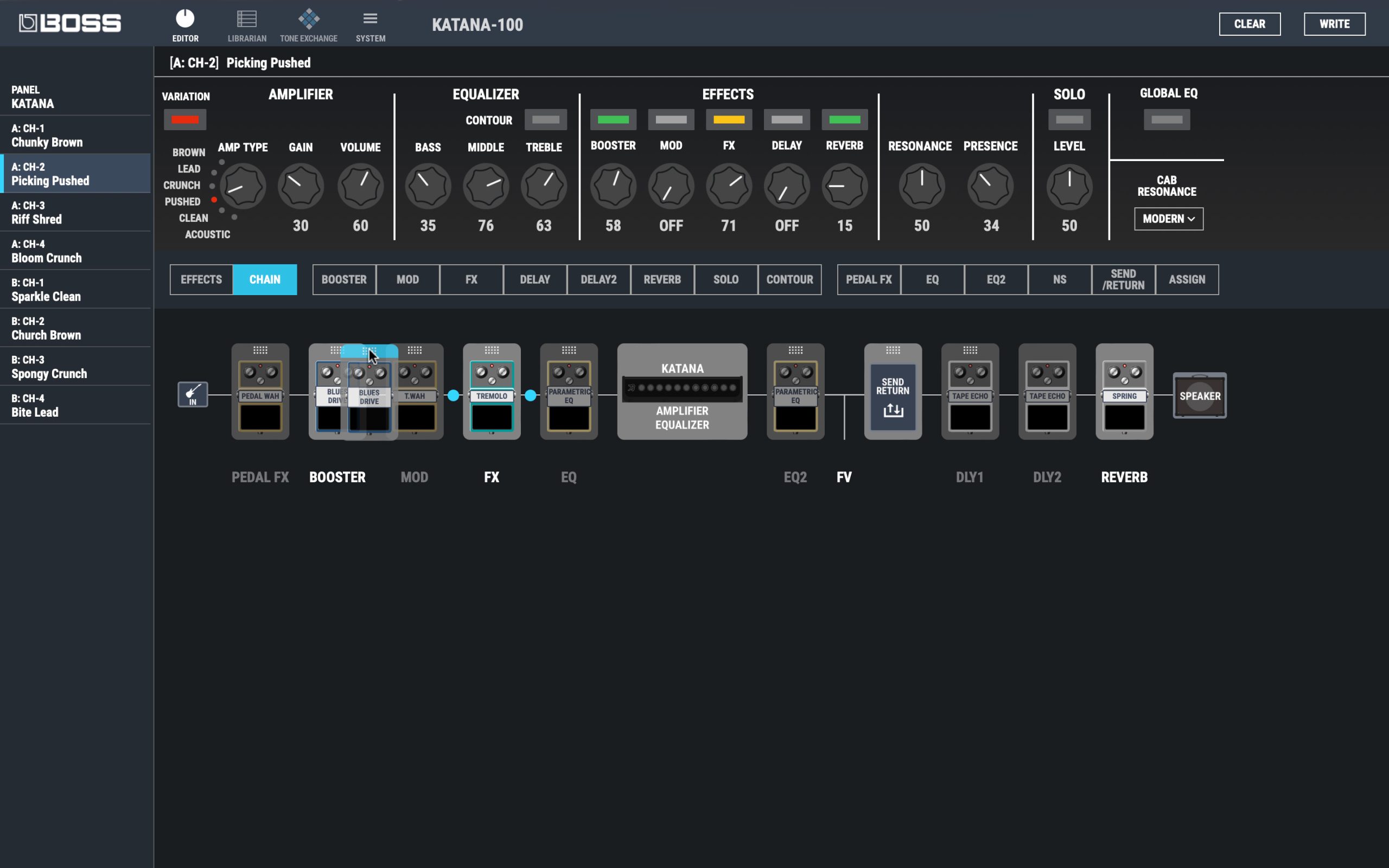
Task: Click the Clear button
Action: (1250, 24)
